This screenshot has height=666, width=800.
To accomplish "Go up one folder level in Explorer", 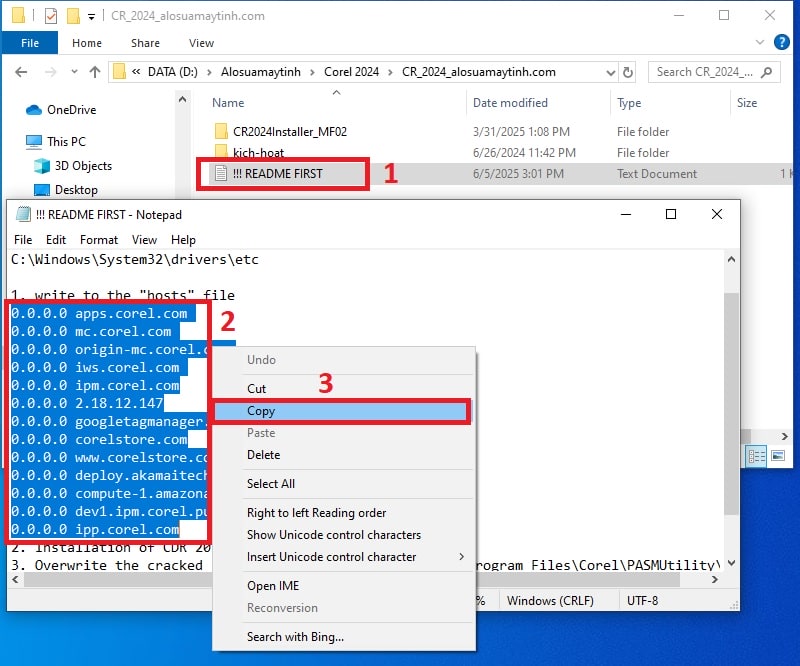I will tap(95, 72).
